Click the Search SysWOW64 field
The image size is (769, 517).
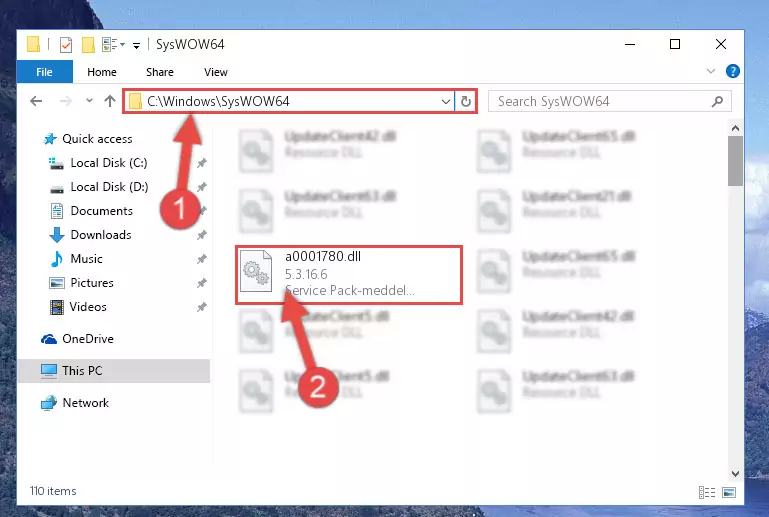[x=610, y=102]
